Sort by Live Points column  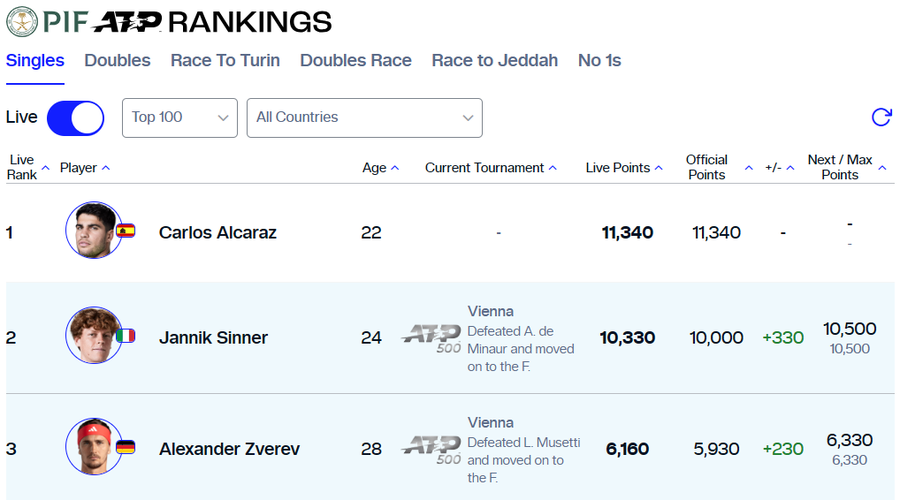click(x=624, y=168)
